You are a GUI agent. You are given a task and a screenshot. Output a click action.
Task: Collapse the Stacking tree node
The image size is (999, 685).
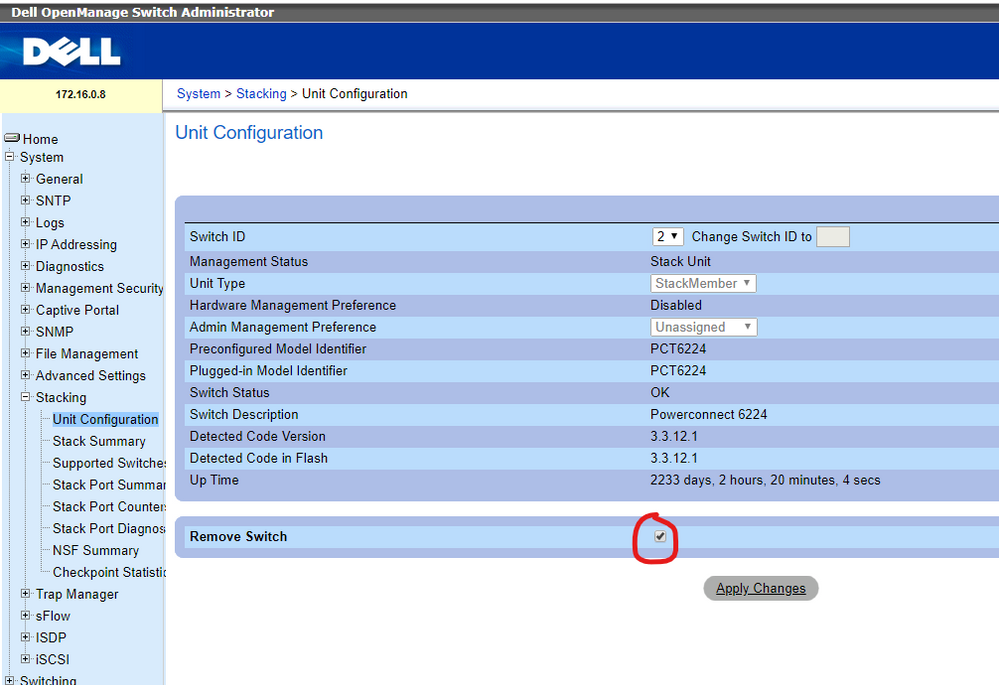click(25, 396)
